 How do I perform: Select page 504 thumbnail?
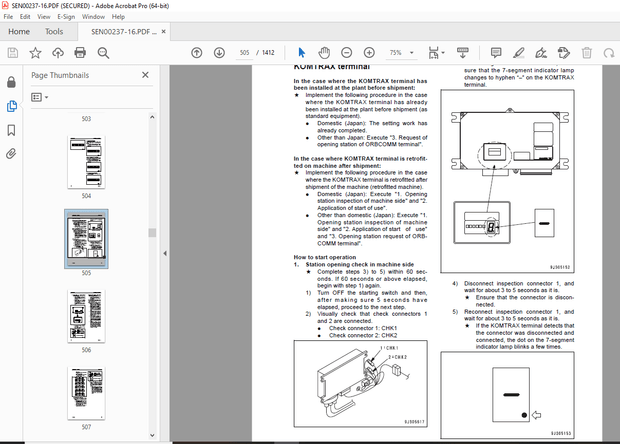coord(86,162)
